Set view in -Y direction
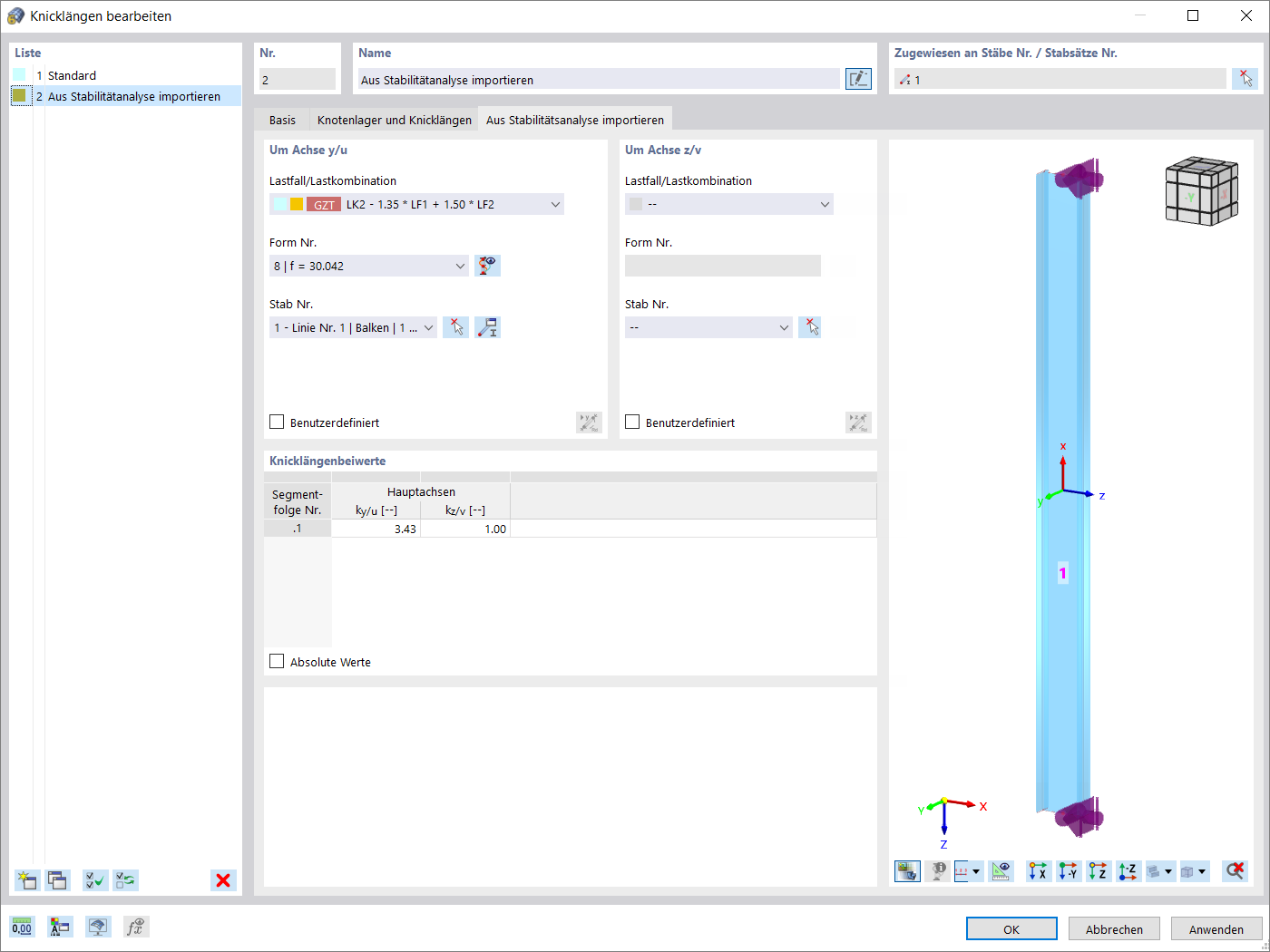The width and height of the screenshot is (1270, 952). click(x=1069, y=871)
